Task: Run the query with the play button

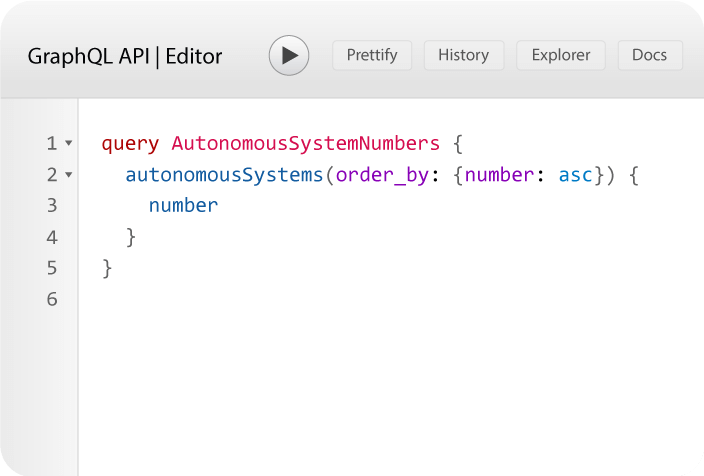Action: click(x=289, y=55)
